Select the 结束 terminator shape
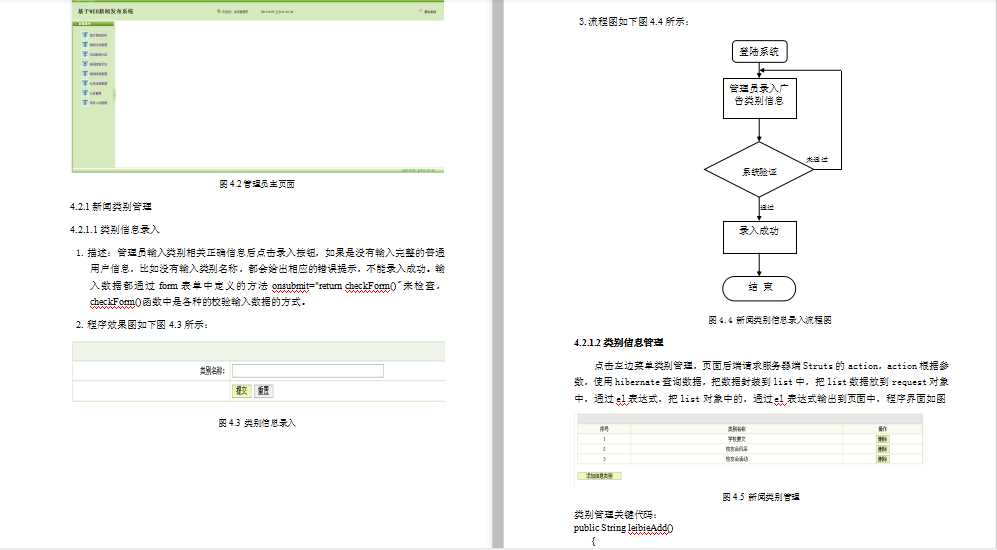 tap(759, 288)
